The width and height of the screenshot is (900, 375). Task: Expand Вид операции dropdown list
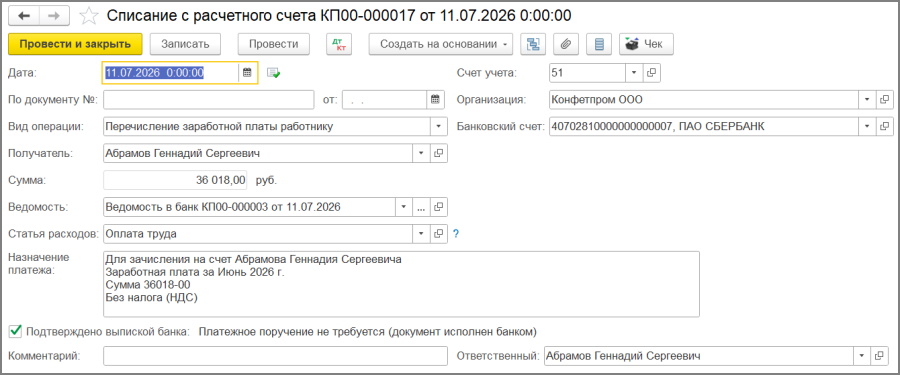(439, 126)
